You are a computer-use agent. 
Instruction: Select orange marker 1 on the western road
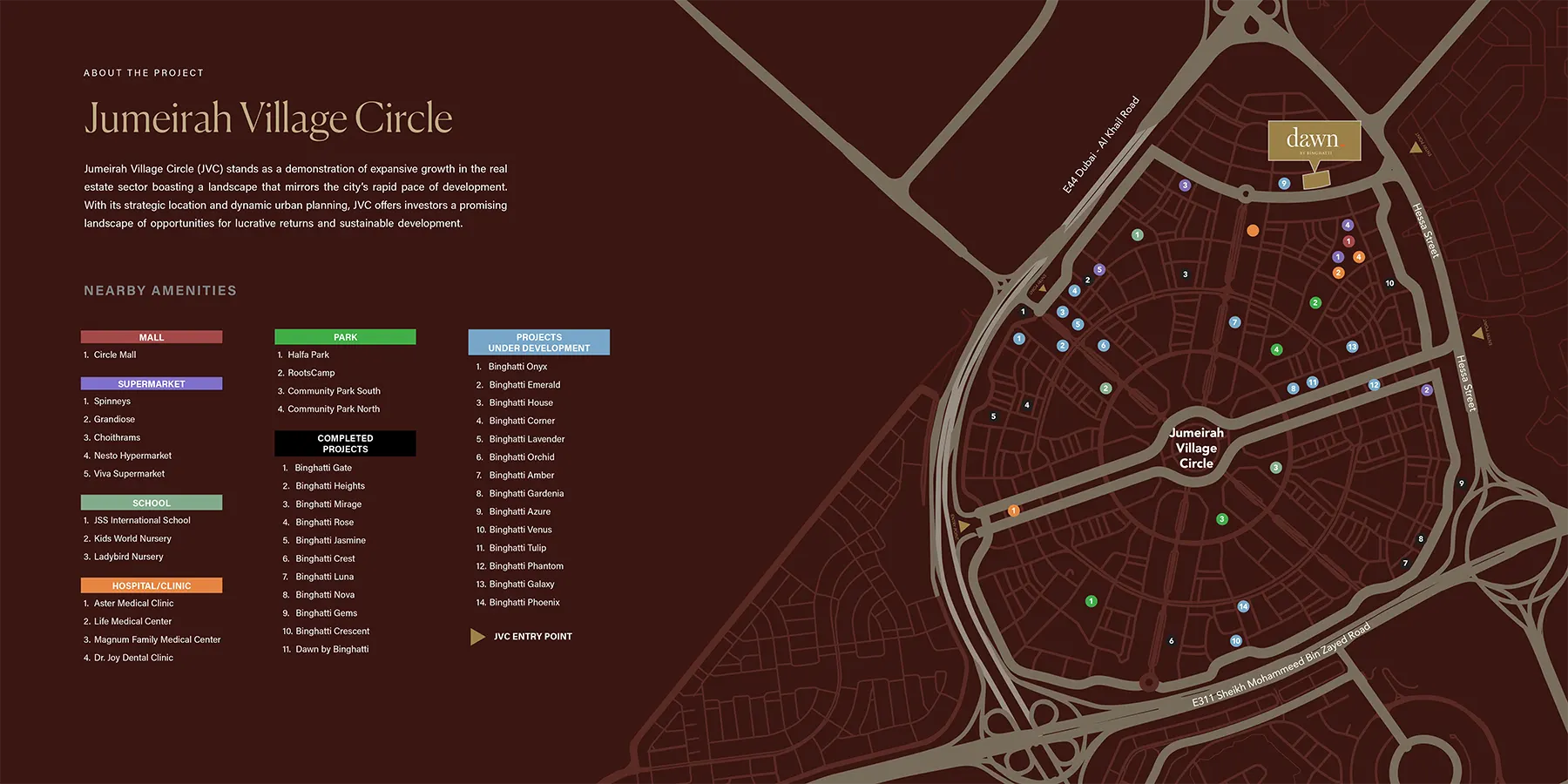[1013, 509]
